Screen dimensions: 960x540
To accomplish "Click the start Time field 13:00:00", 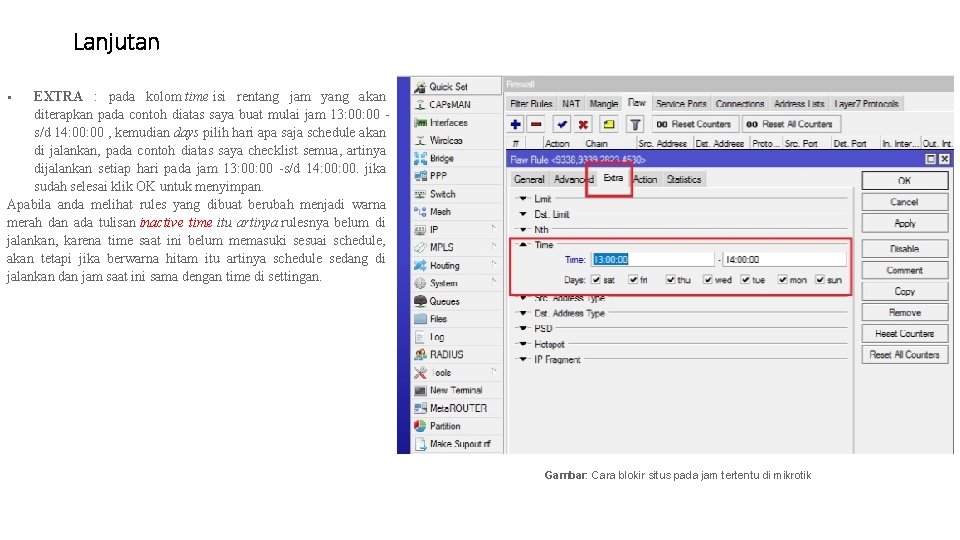I will tap(653, 260).
